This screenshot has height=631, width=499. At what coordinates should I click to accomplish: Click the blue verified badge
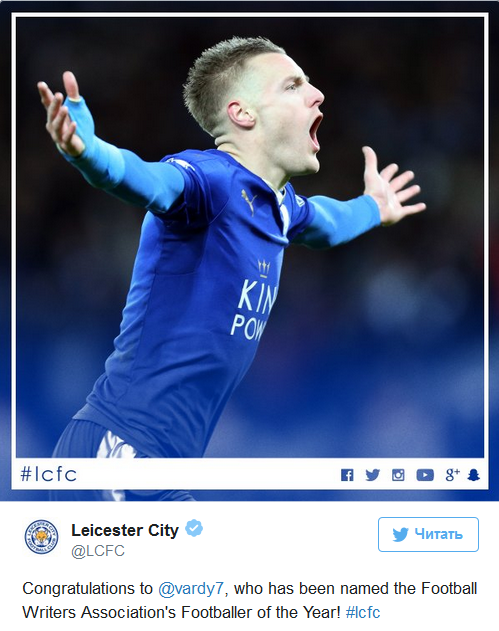coord(194,528)
